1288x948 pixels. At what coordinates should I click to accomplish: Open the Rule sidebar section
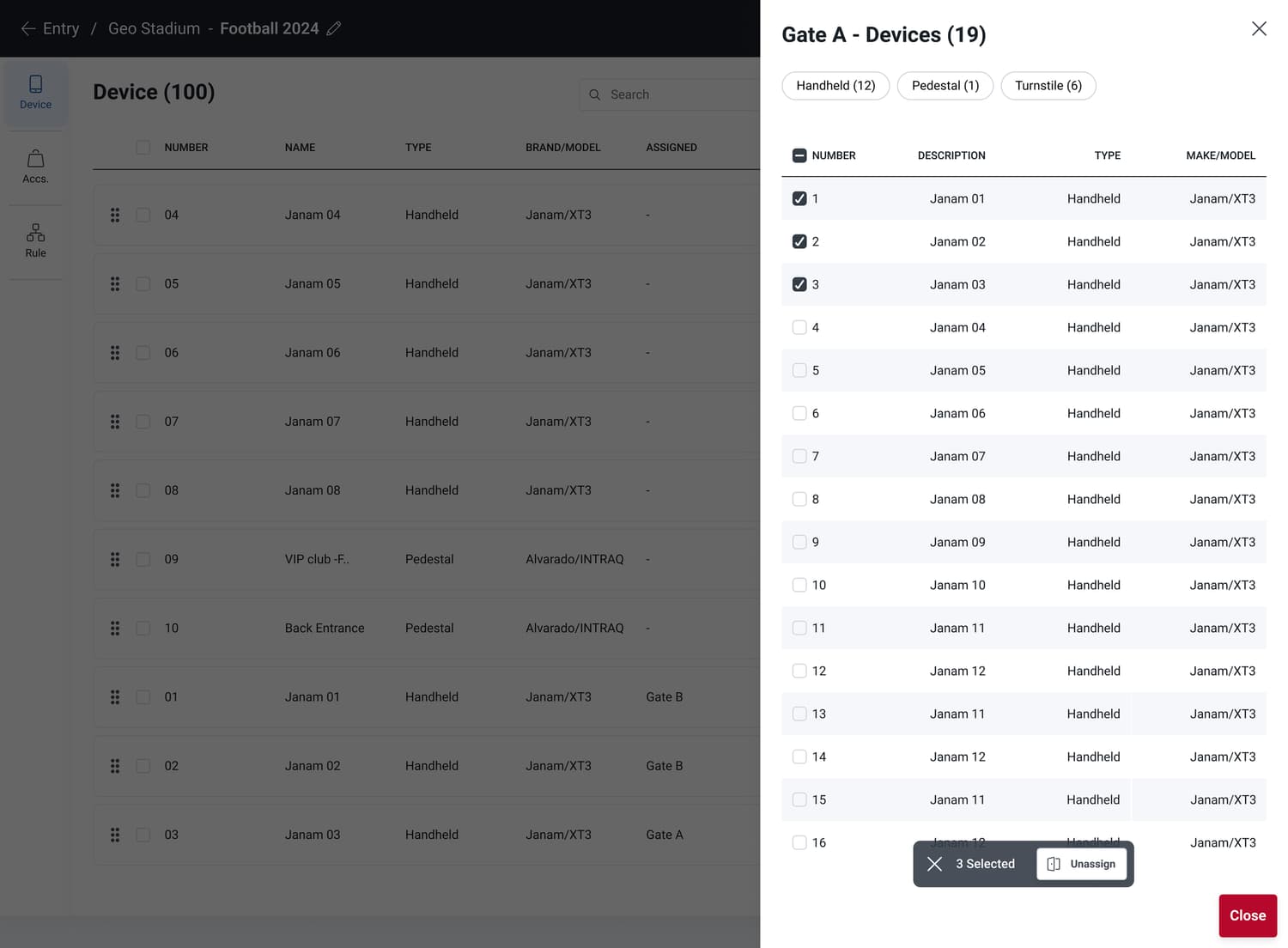pos(35,241)
